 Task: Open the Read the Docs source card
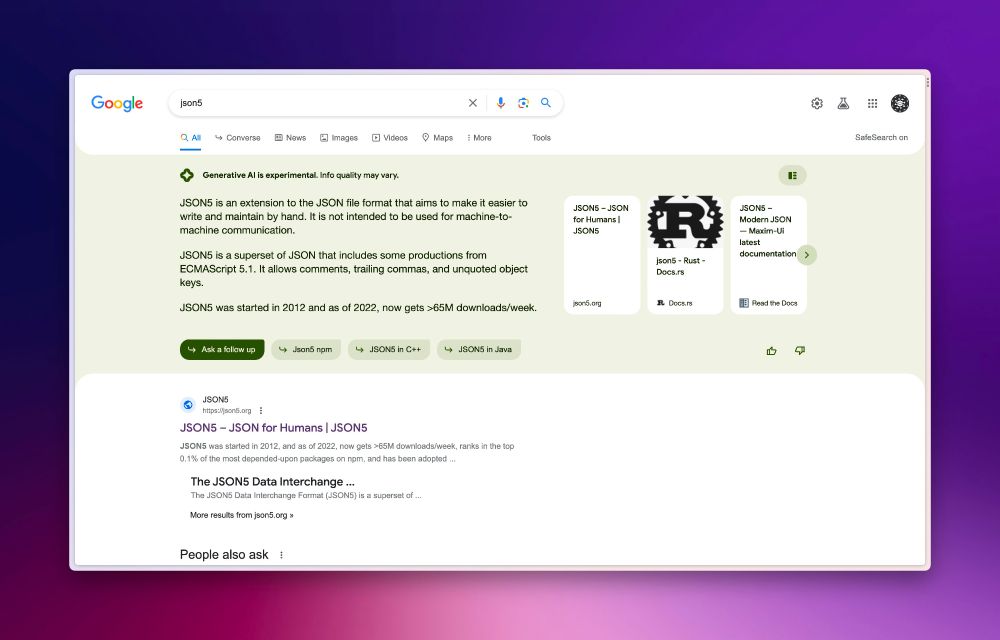pyautogui.click(x=768, y=255)
